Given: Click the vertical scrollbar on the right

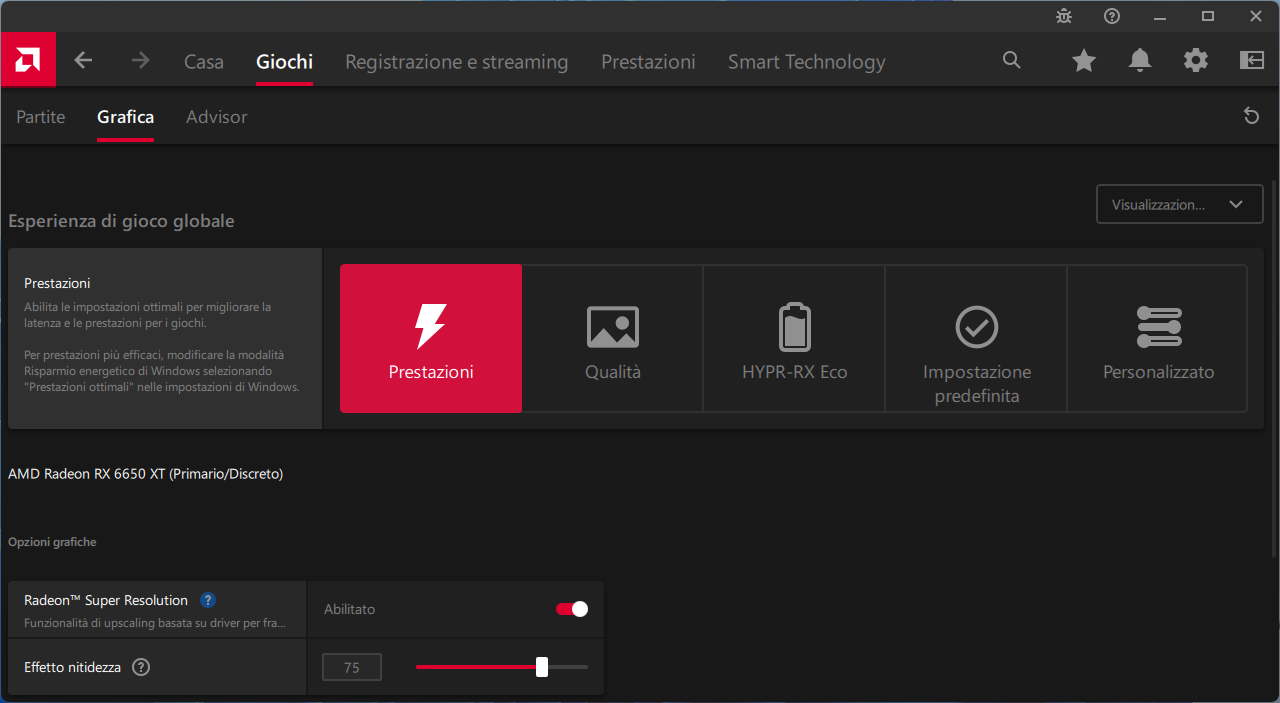Looking at the screenshot, I should tap(1273, 370).
